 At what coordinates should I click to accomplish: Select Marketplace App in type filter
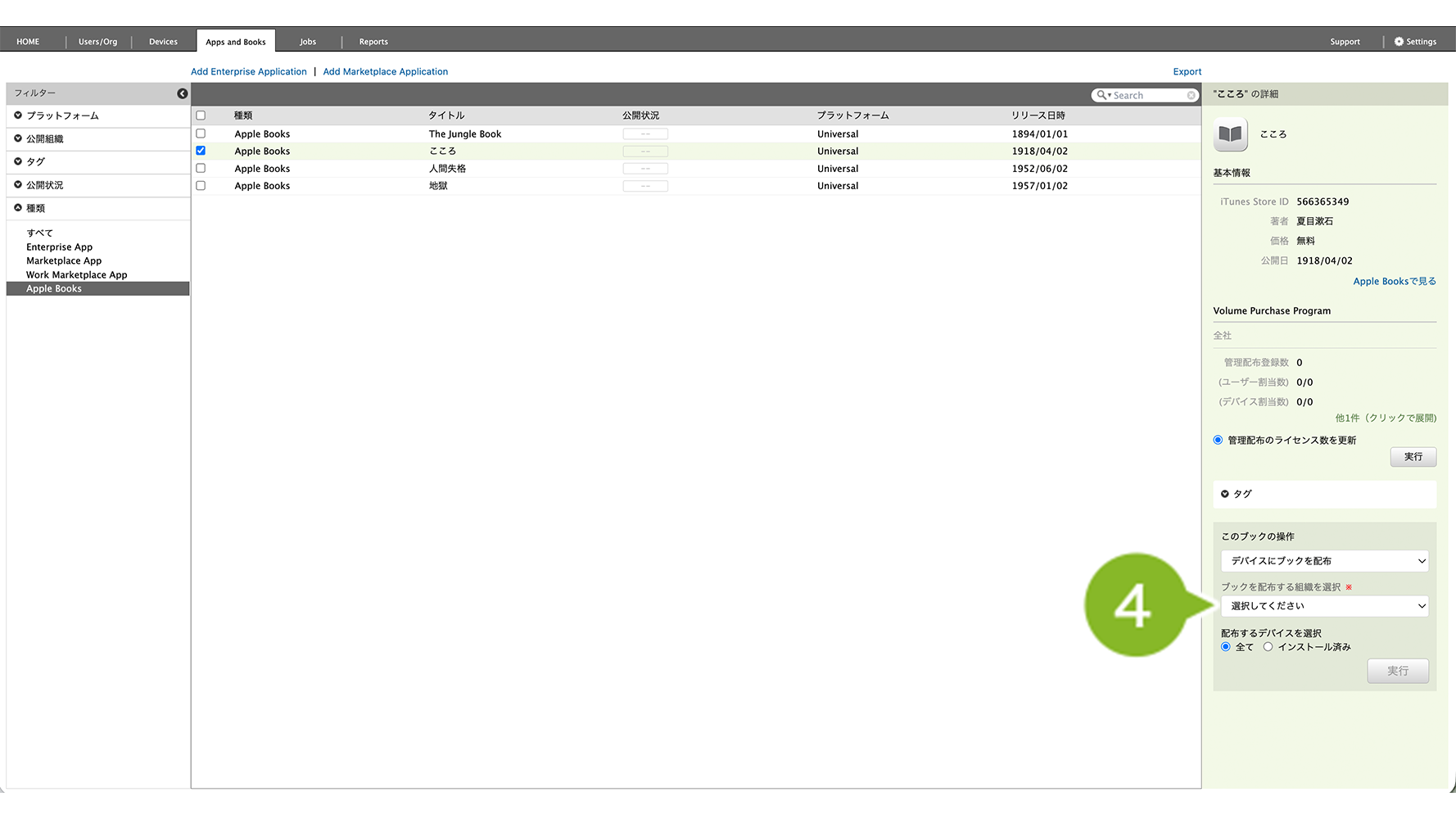(64, 261)
